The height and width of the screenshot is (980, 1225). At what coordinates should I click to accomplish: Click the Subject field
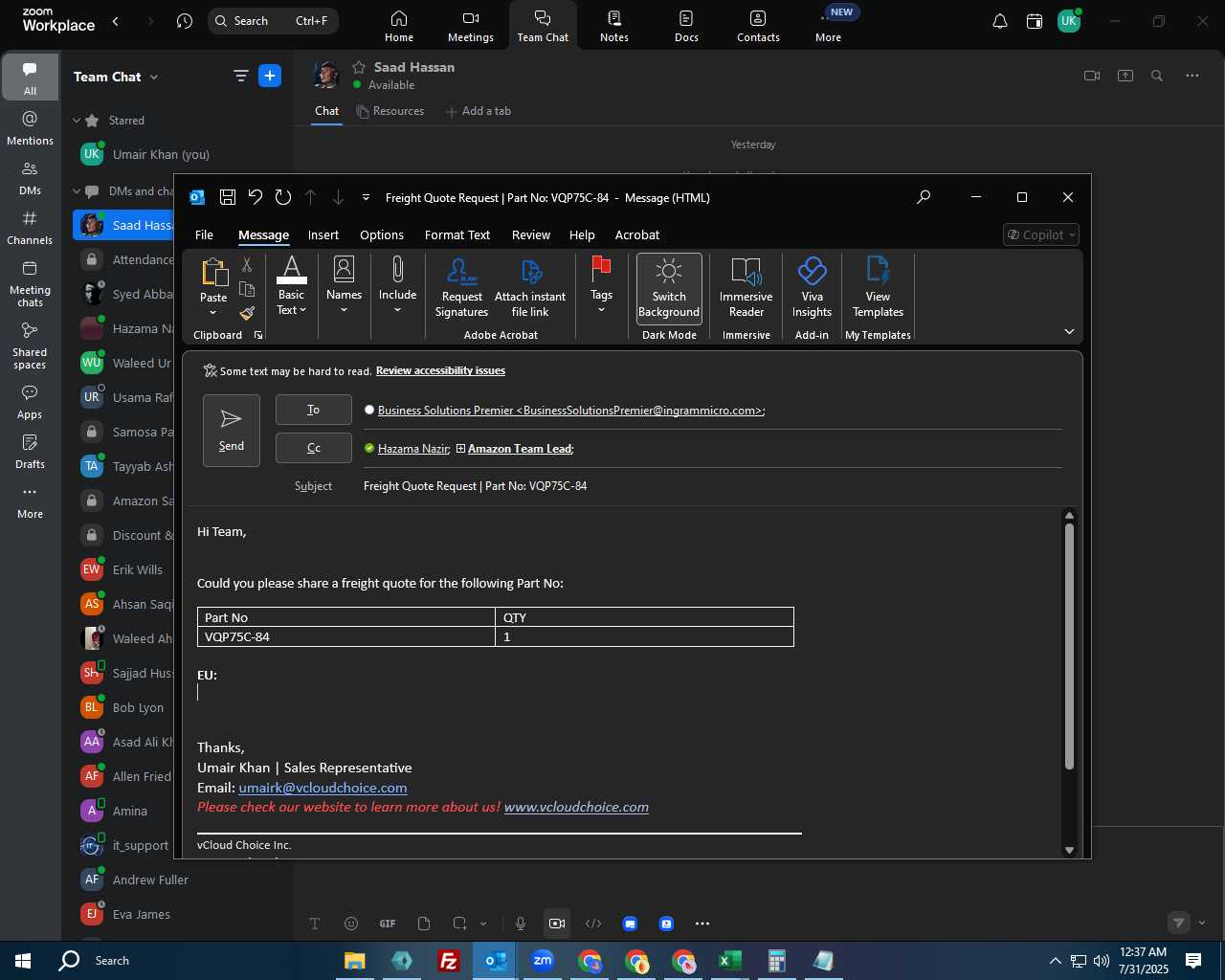point(712,486)
